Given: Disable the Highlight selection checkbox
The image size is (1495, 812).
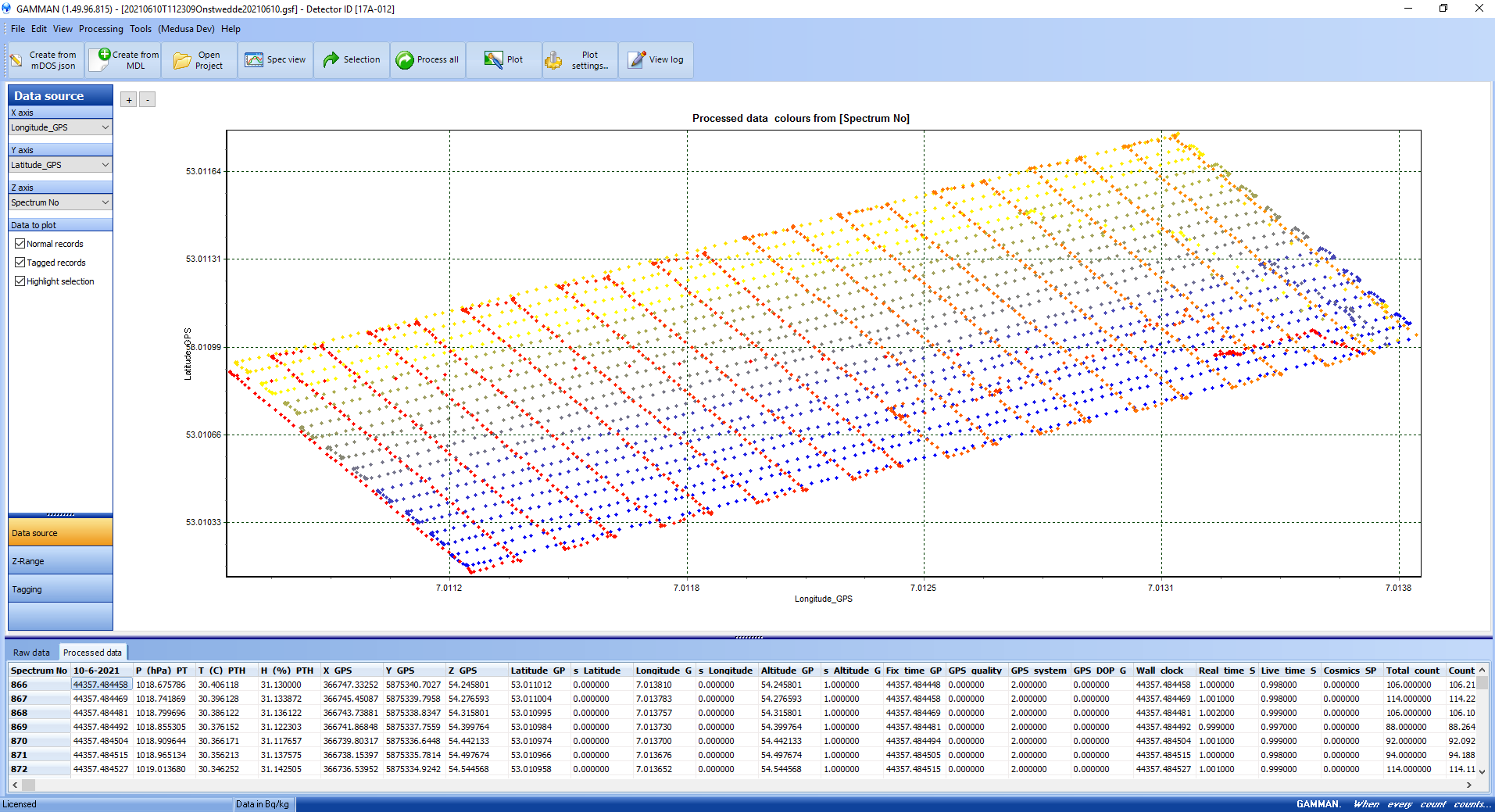Looking at the screenshot, I should 20,281.
